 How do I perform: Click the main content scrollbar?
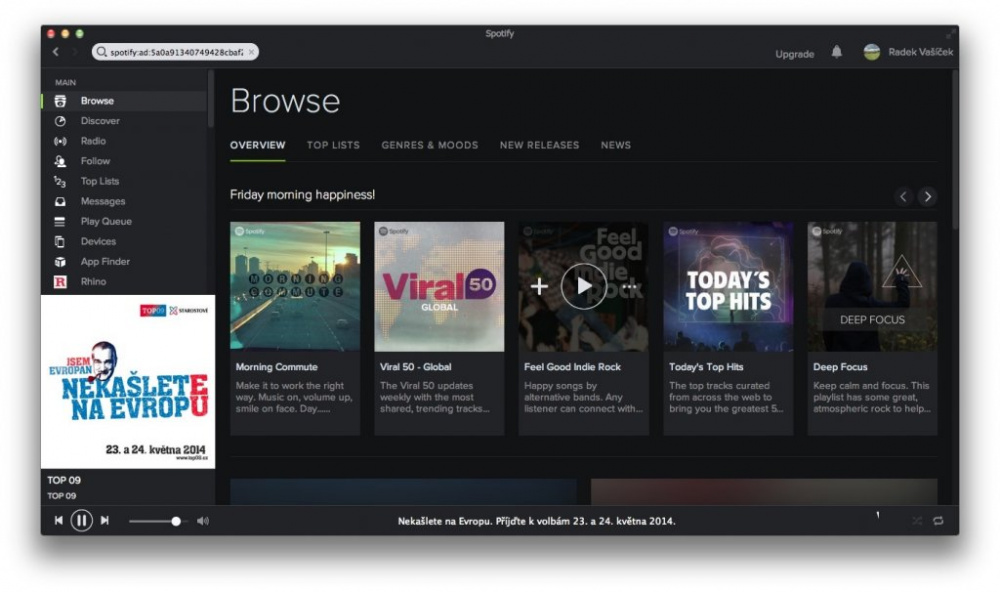(x=955, y=150)
